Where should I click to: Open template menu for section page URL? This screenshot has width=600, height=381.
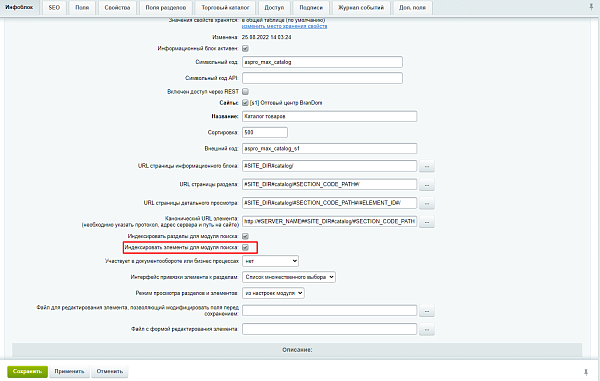[x=427, y=185]
